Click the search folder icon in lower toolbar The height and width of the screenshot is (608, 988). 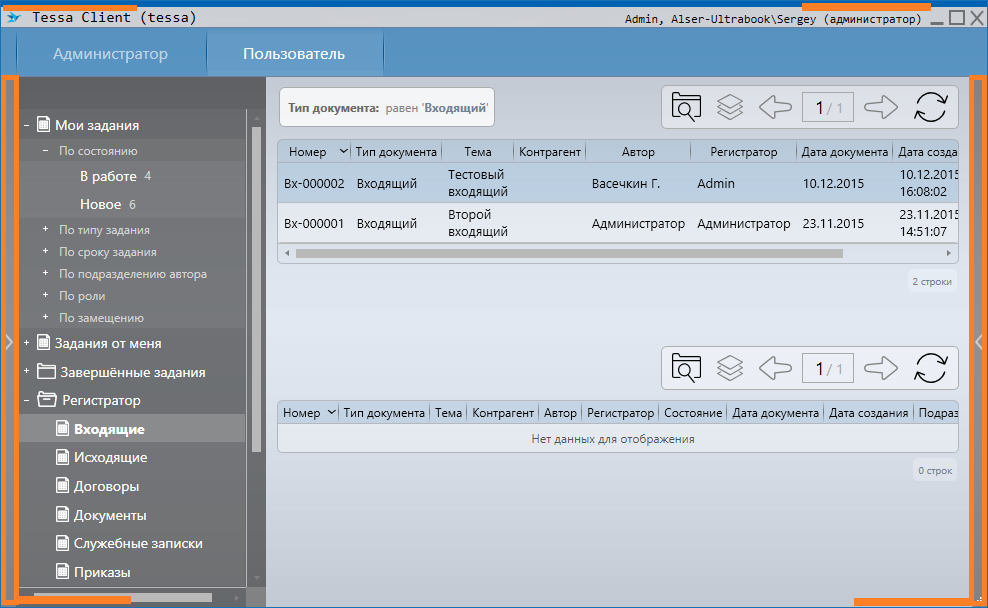686,368
